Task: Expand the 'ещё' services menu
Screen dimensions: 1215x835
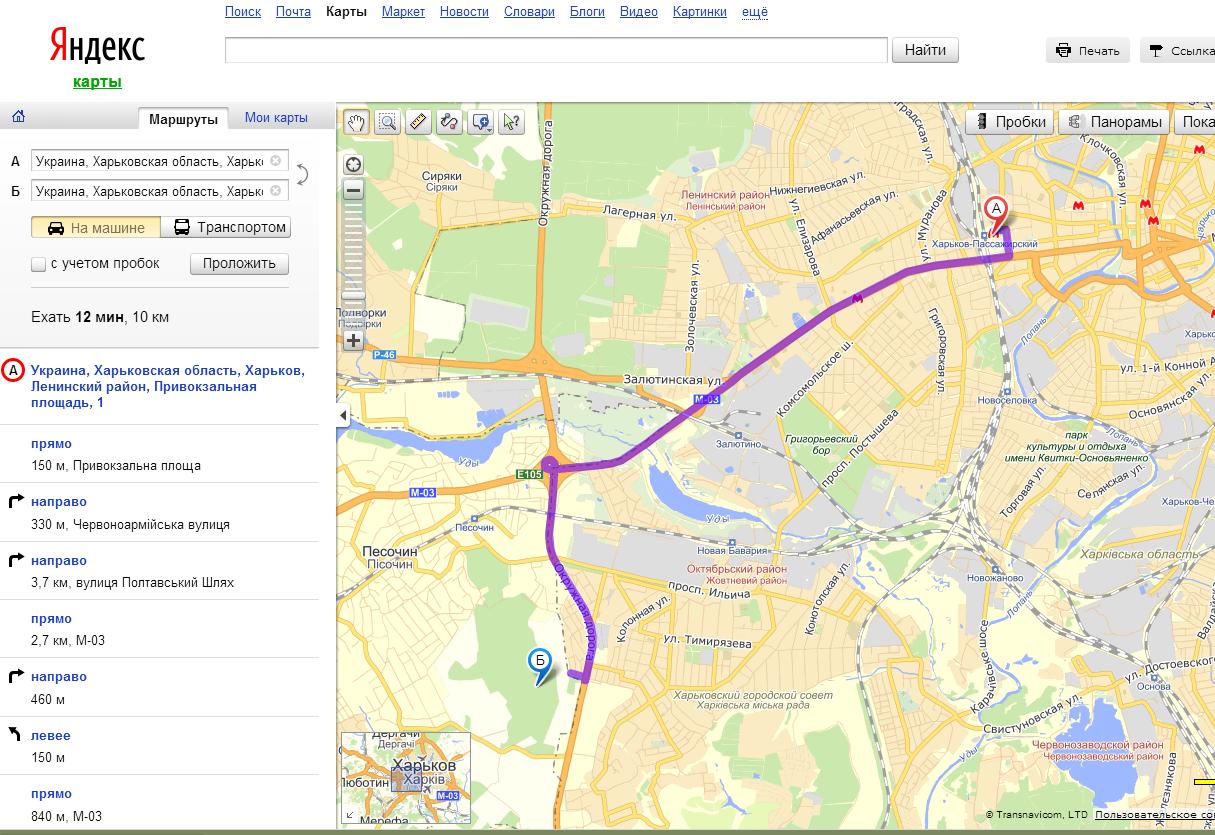Action: [755, 12]
